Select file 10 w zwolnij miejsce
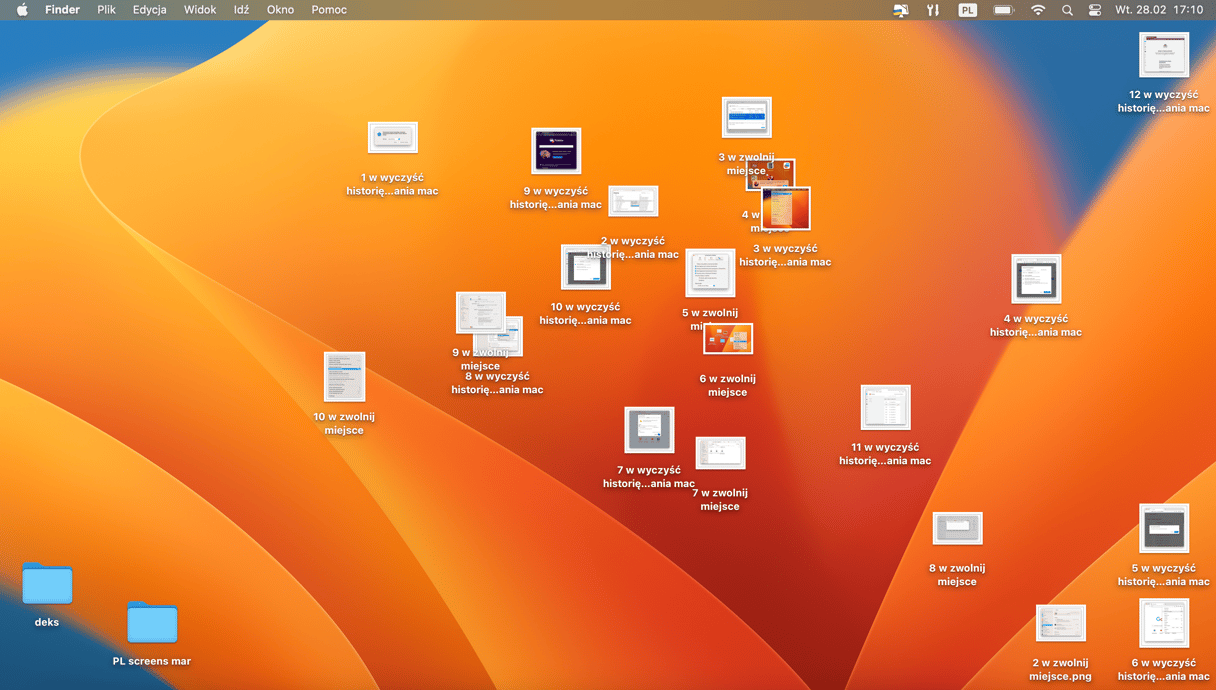This screenshot has width=1216, height=690. pos(344,377)
